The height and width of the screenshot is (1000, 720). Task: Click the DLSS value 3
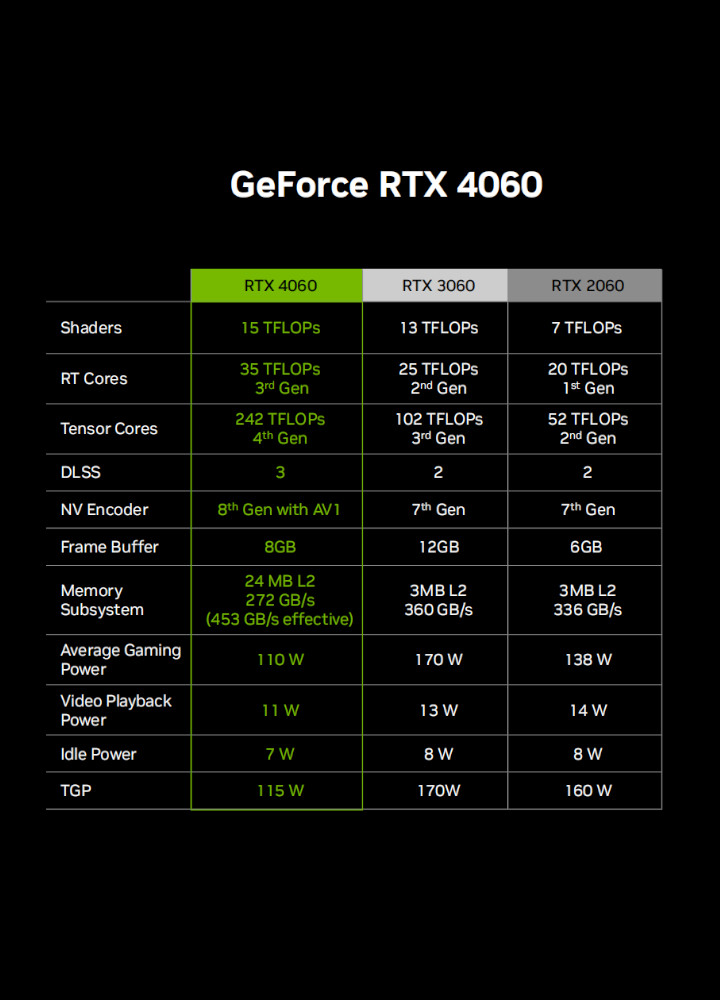click(x=280, y=473)
